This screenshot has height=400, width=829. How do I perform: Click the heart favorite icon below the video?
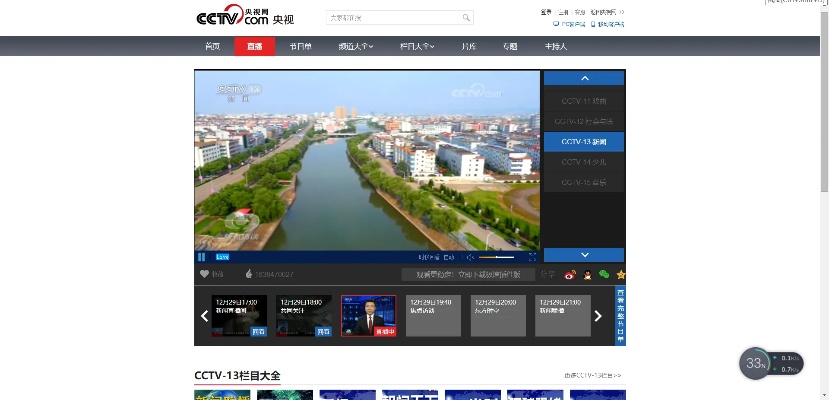coord(205,274)
